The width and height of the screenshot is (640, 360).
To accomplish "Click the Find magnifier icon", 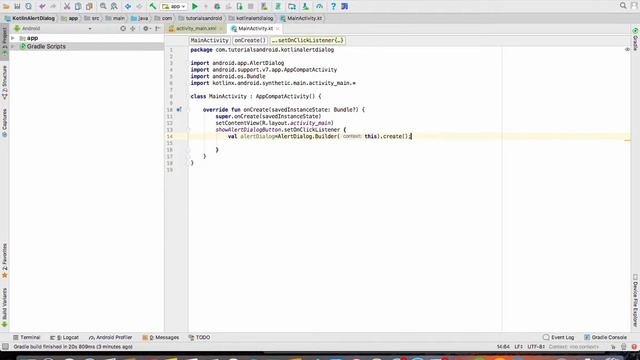I will 103,6.
